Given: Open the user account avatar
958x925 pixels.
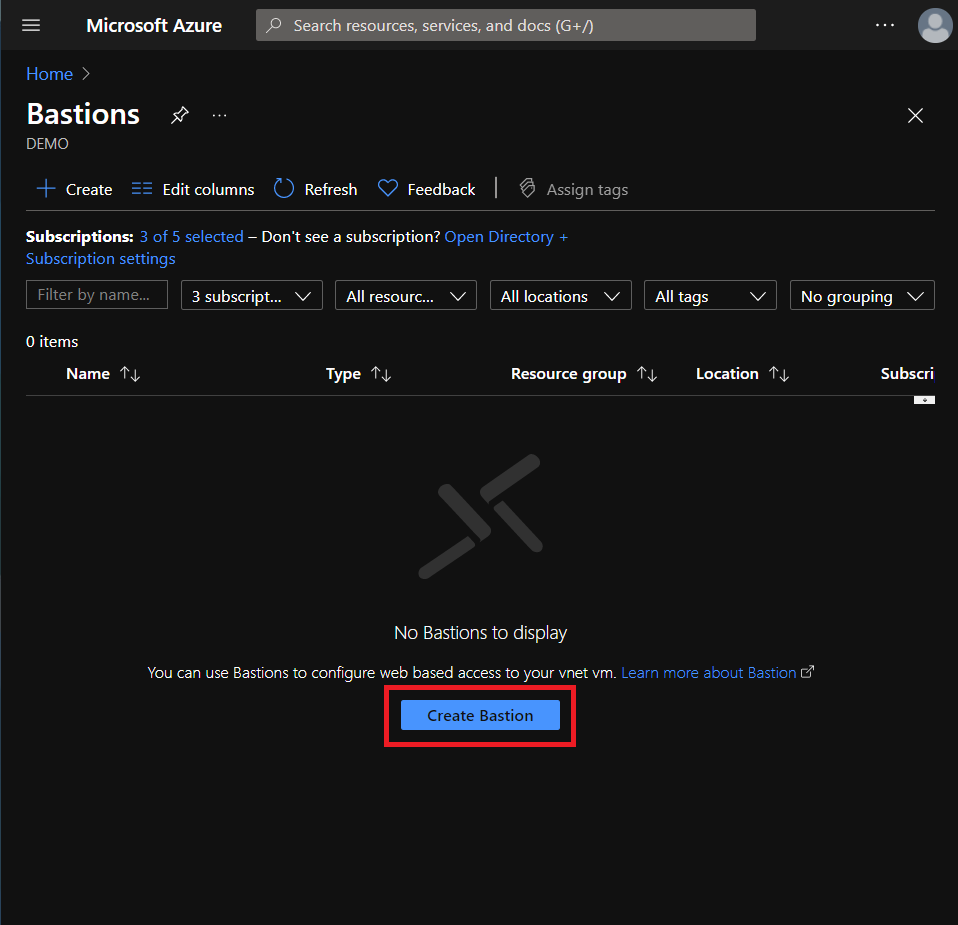Looking at the screenshot, I should click(x=934, y=26).
